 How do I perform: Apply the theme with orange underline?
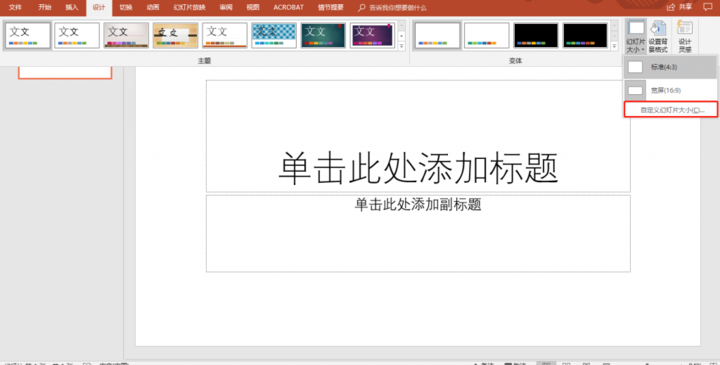pos(225,35)
